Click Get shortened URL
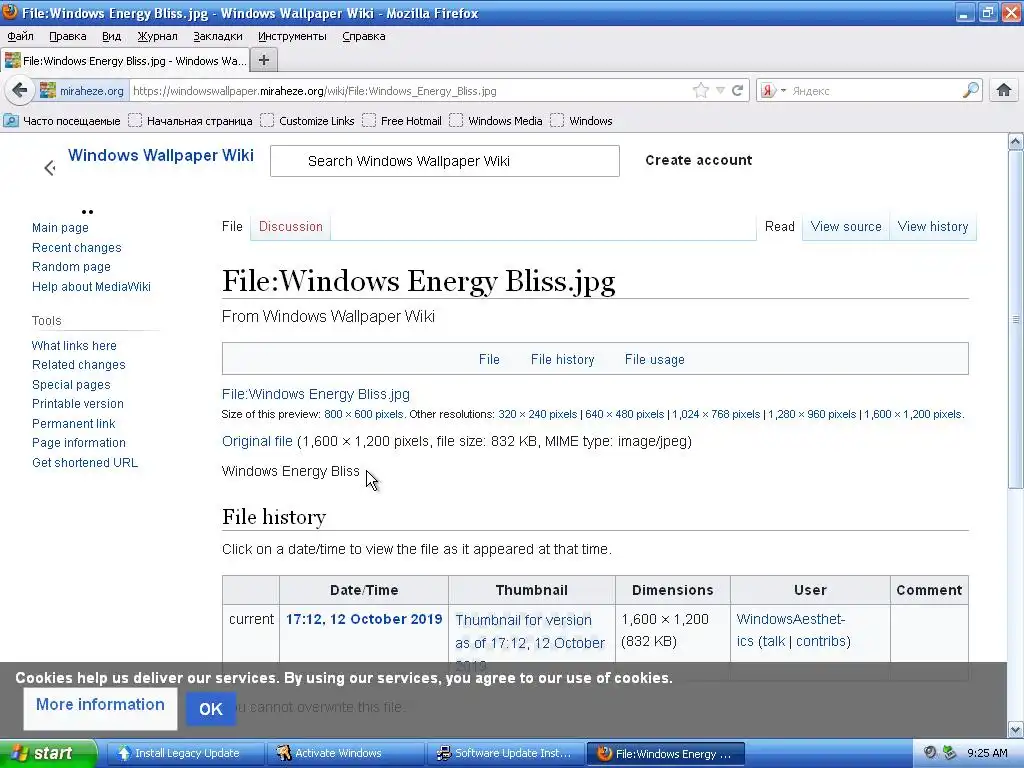1024x768 pixels. pyautogui.click(x=85, y=462)
